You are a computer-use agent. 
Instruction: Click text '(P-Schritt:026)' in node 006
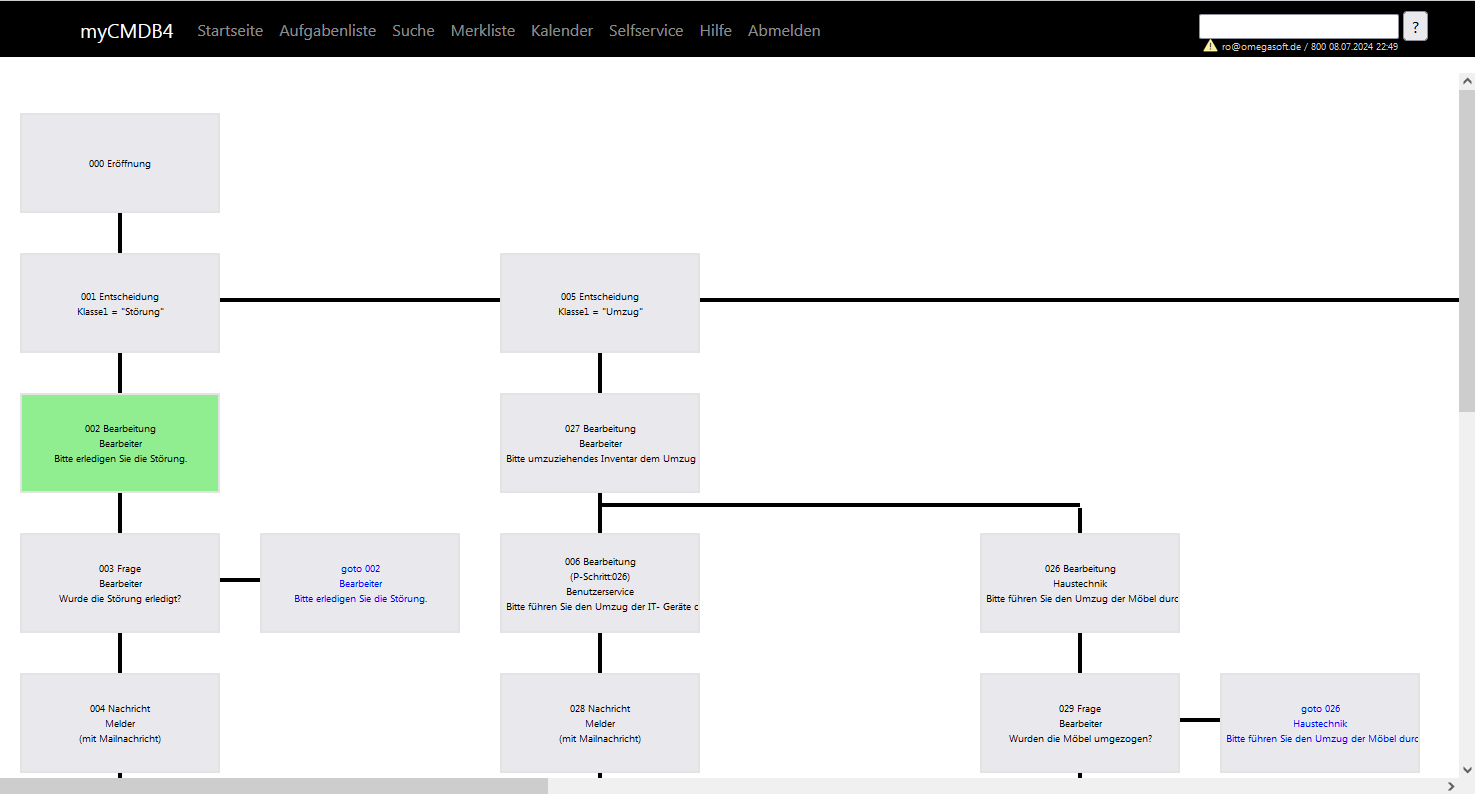tap(600, 577)
